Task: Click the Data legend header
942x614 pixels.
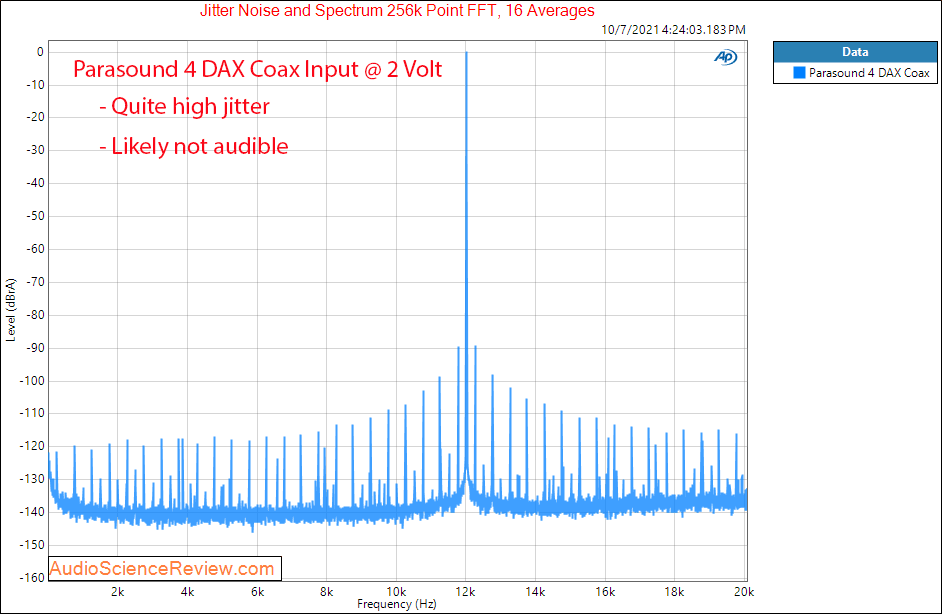Action: tap(855, 52)
